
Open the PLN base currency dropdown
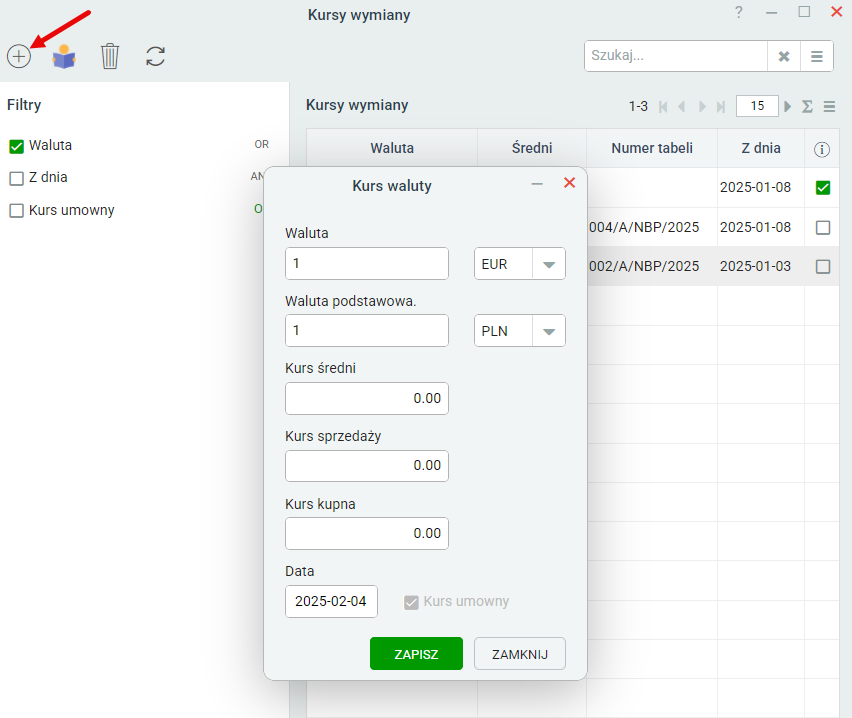pyautogui.click(x=549, y=331)
